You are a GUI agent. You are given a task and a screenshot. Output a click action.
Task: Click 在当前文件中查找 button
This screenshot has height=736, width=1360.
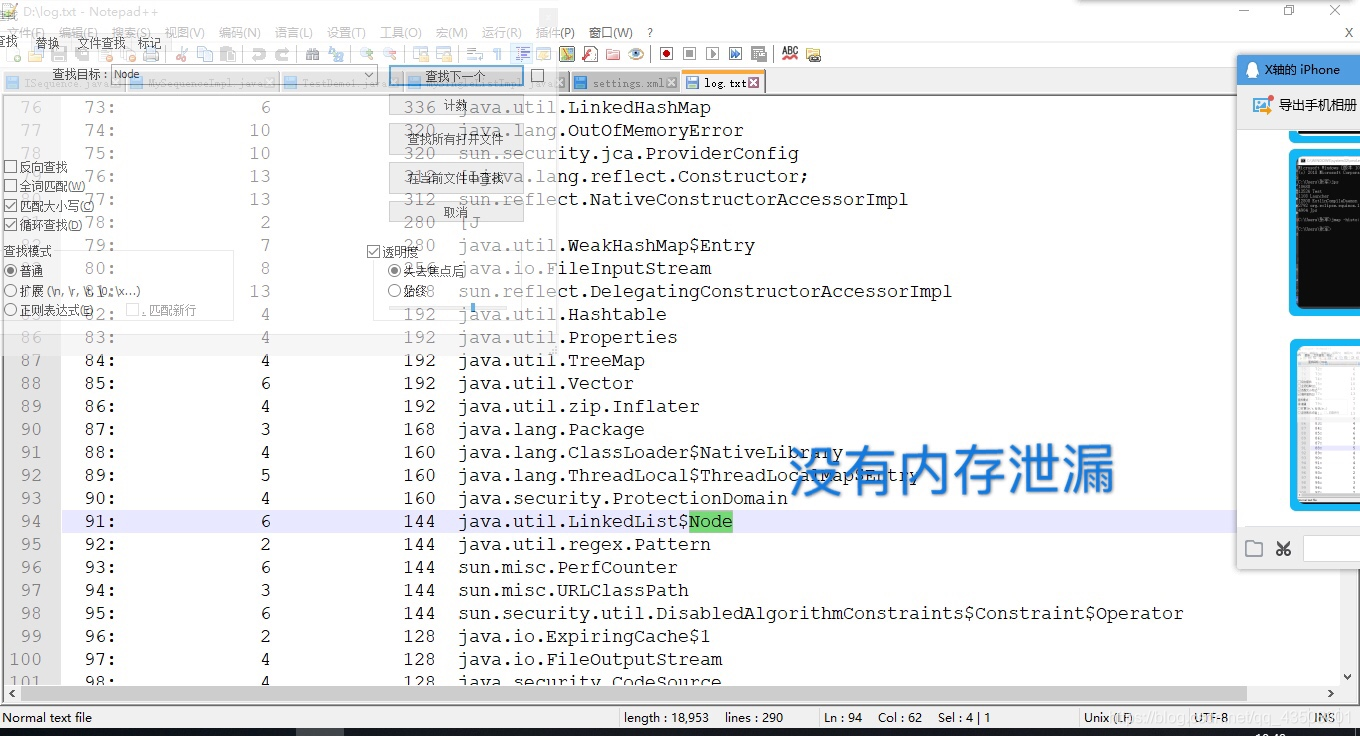point(455,178)
